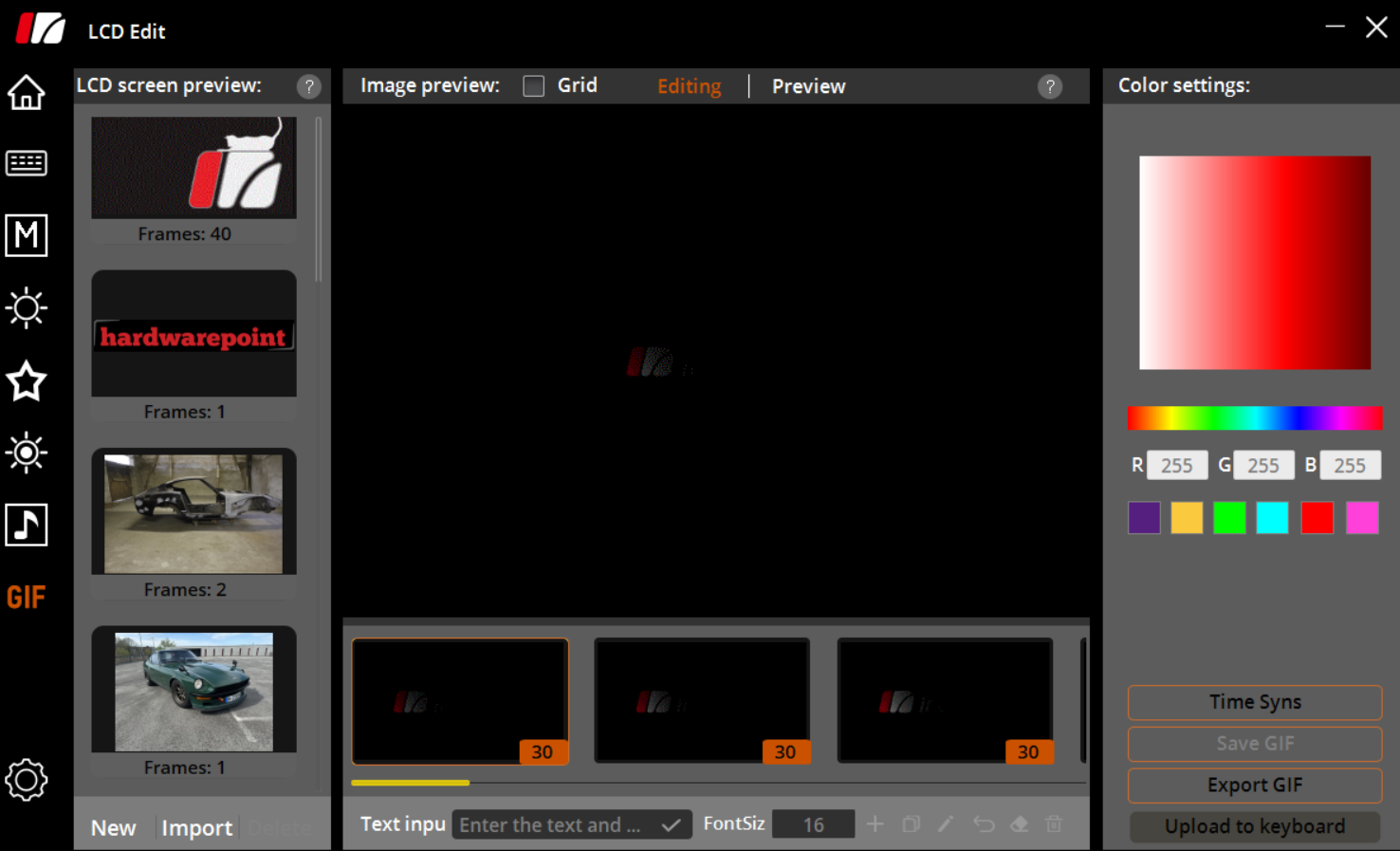Select the hardwarepoint GIF thumbnail

tap(193, 333)
